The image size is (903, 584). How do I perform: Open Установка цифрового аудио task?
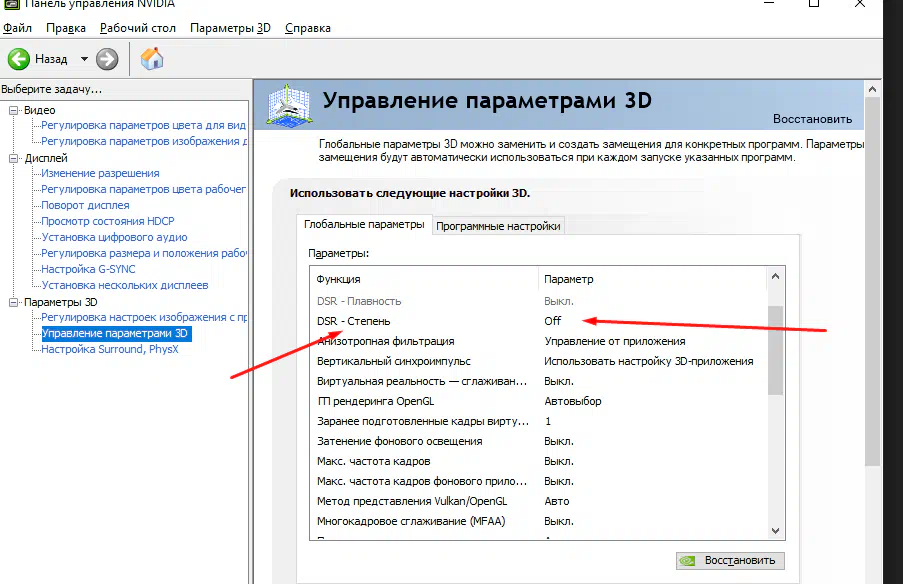[114, 237]
